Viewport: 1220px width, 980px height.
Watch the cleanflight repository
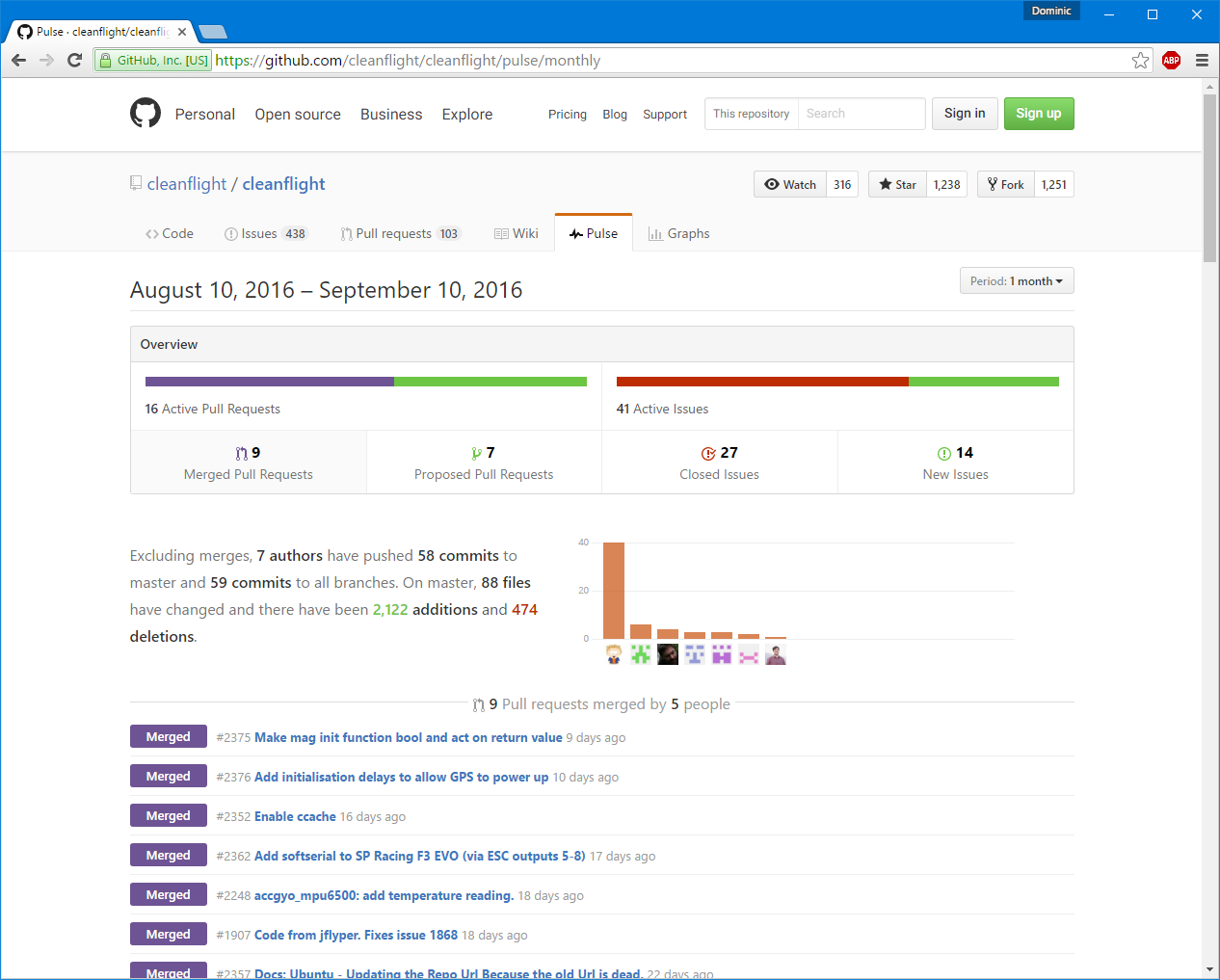790,184
